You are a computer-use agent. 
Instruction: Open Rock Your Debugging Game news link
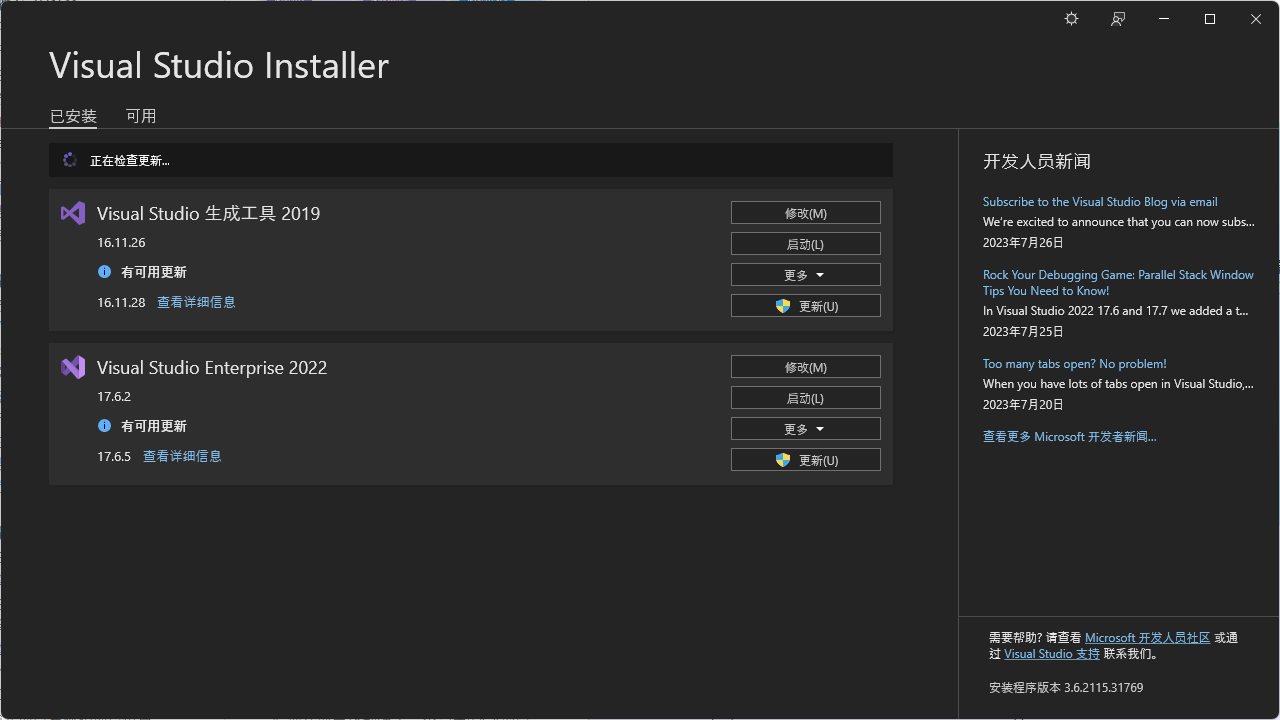click(x=1118, y=283)
